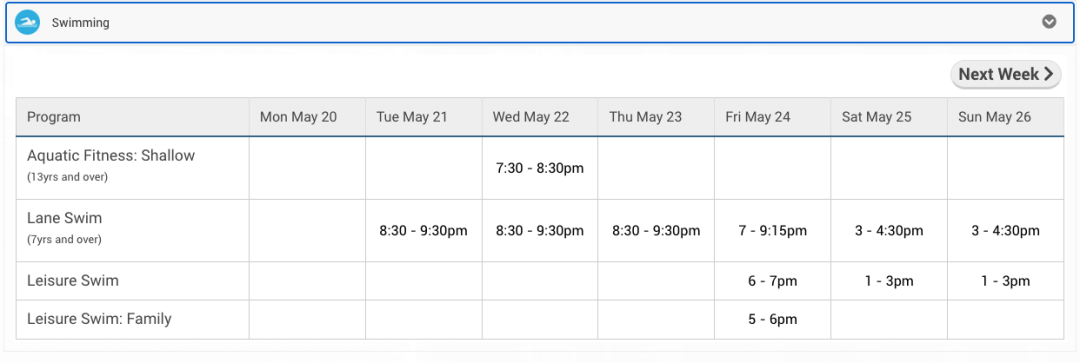This screenshot has height=363, width=1080.
Task: Click Aquatic Fitness: Shallow program name
Action: coord(111,156)
